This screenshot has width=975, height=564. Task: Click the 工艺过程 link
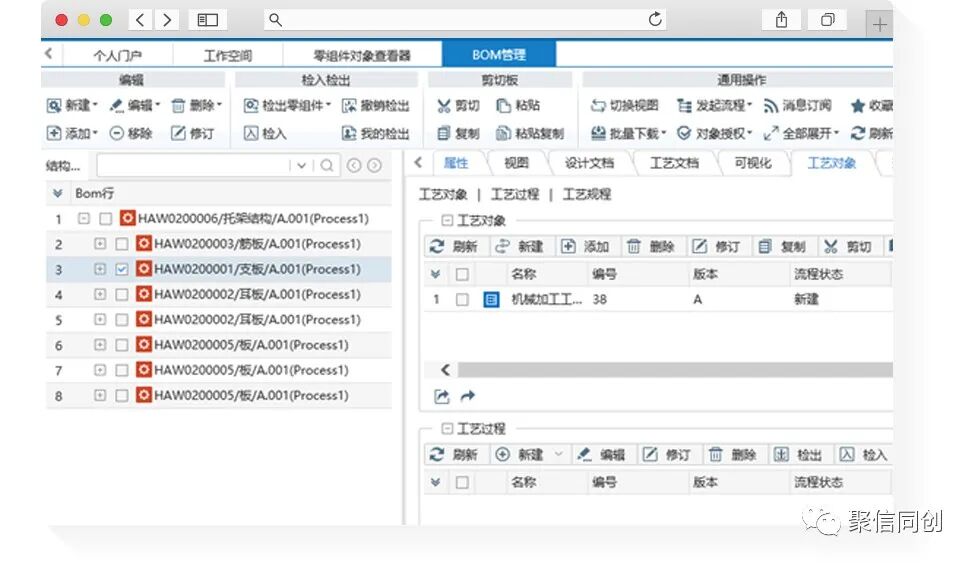tap(515, 195)
